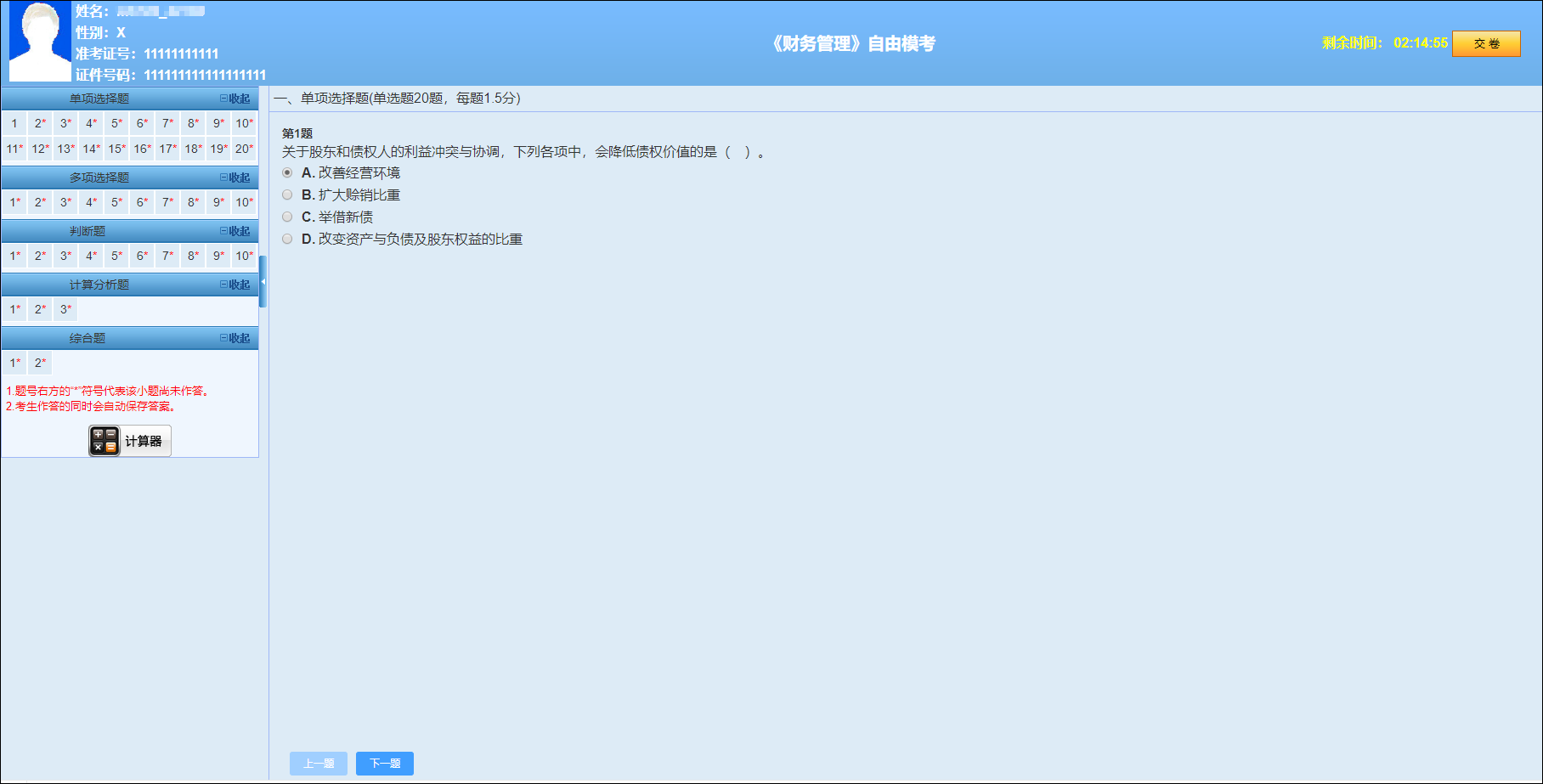Collapse the 多项选择题 section via 收起
Viewport: 1543px width, 784px height.
coord(237,177)
